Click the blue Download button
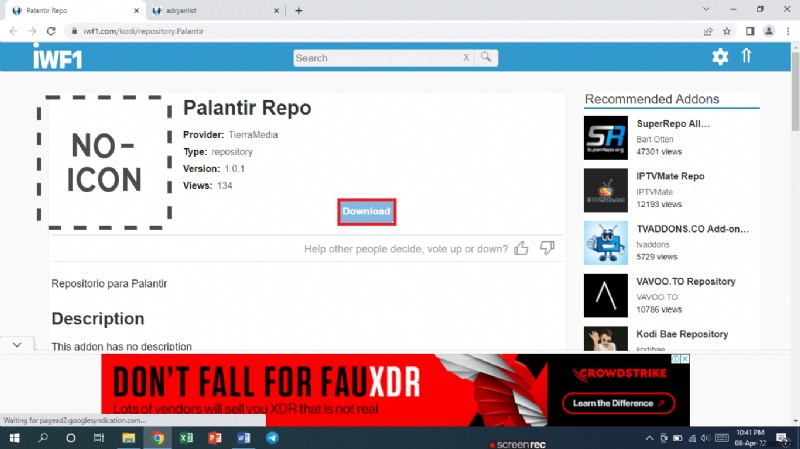Image resolution: width=800 pixels, height=449 pixels. [x=366, y=211]
